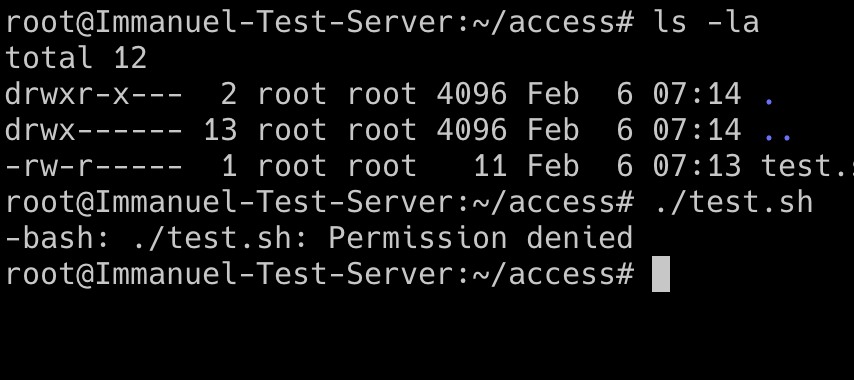Click the '~/access#' path in the last prompt

coord(553,274)
